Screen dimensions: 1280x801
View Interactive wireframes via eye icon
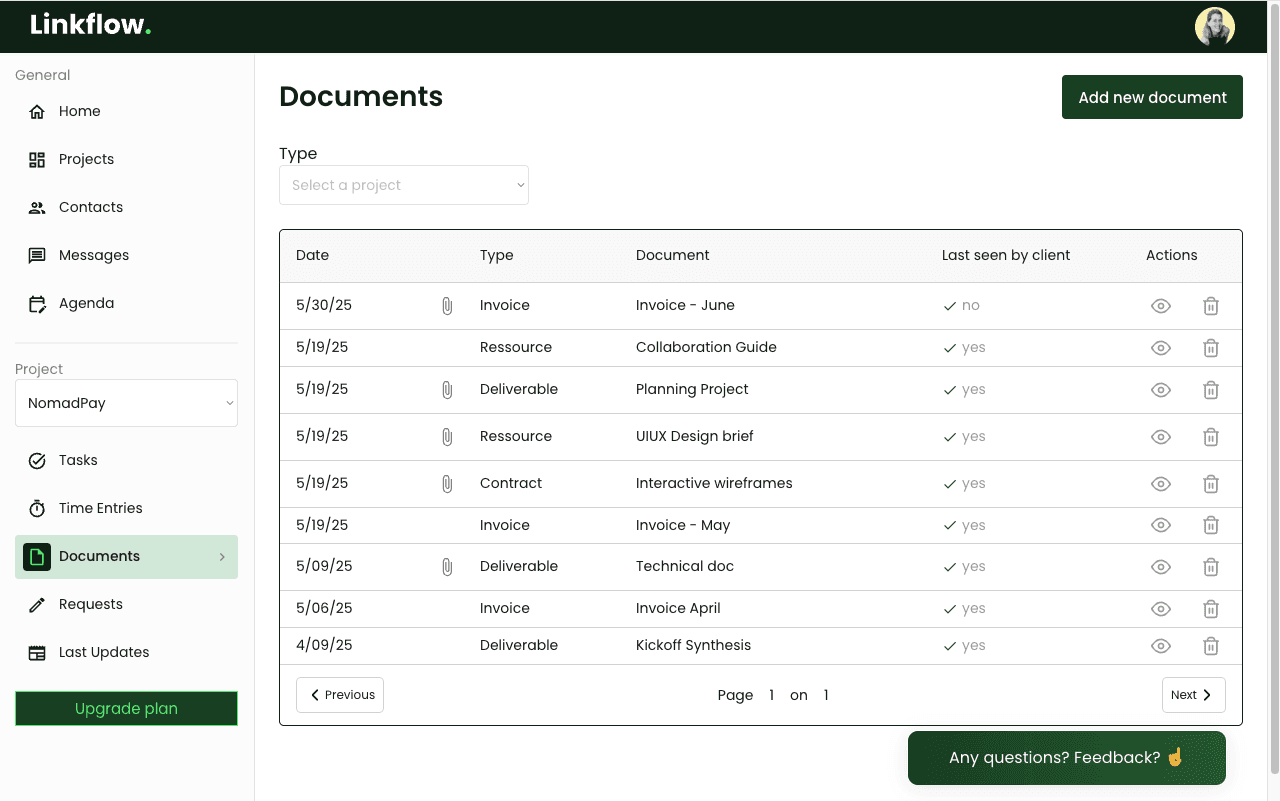pyautogui.click(x=1160, y=484)
